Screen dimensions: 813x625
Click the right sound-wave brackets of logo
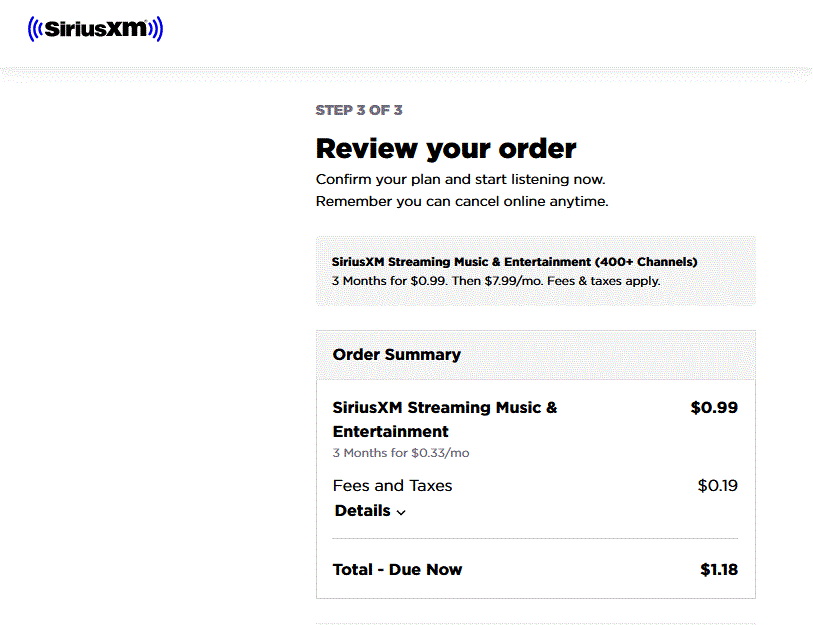coord(155,29)
